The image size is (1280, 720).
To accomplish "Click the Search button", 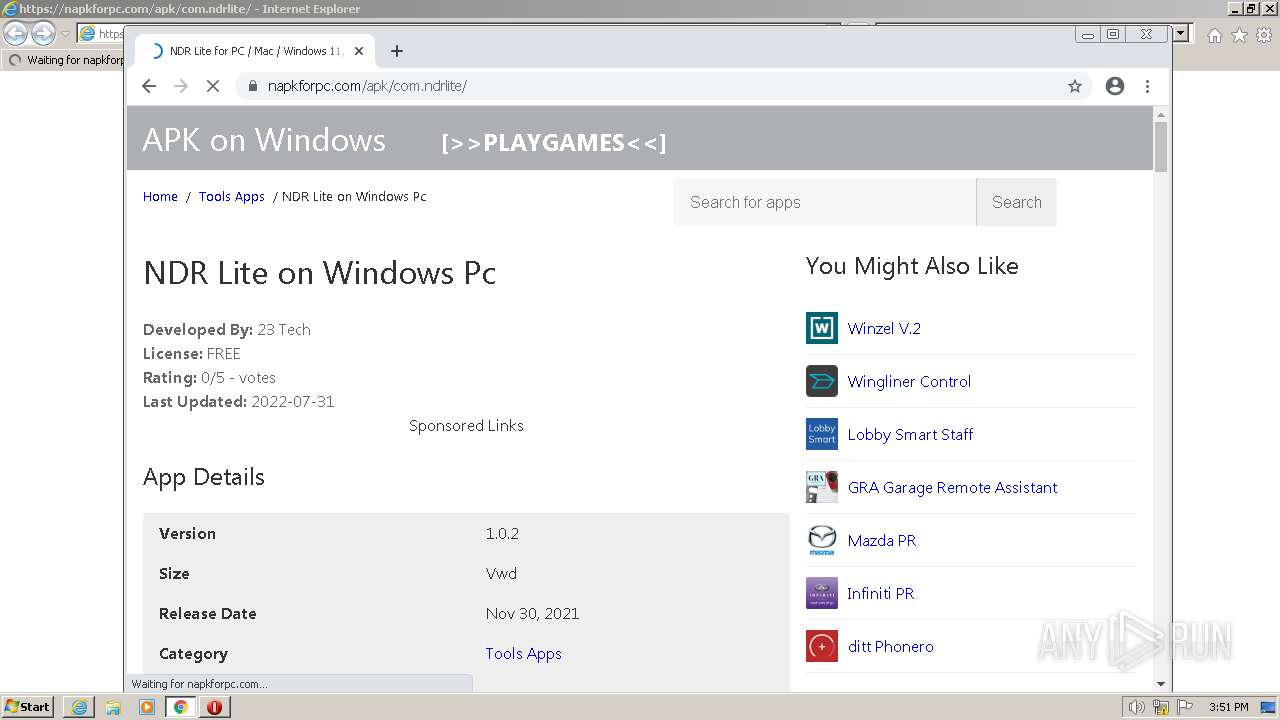I will click(1016, 202).
